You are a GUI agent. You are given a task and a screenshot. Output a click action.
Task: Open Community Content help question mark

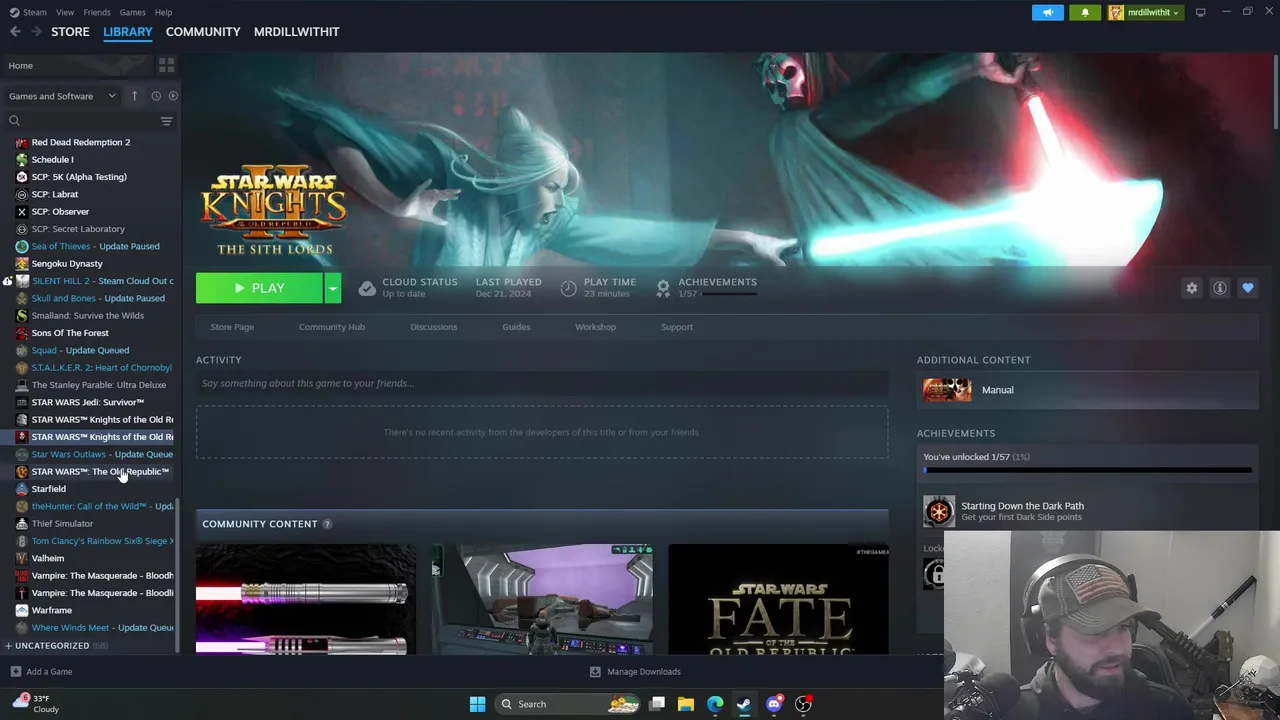pos(327,524)
